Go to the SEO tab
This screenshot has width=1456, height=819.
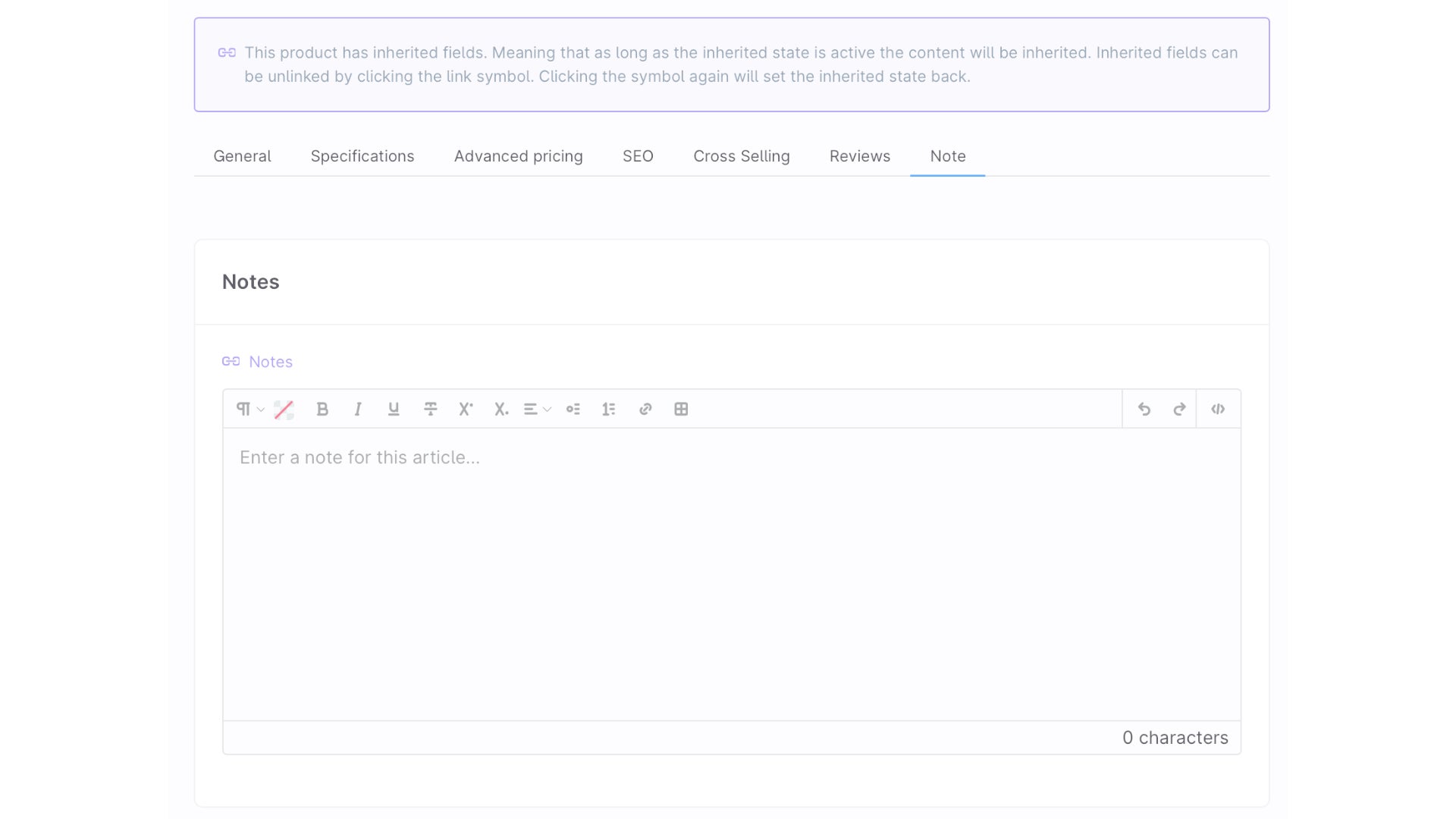[x=638, y=156]
